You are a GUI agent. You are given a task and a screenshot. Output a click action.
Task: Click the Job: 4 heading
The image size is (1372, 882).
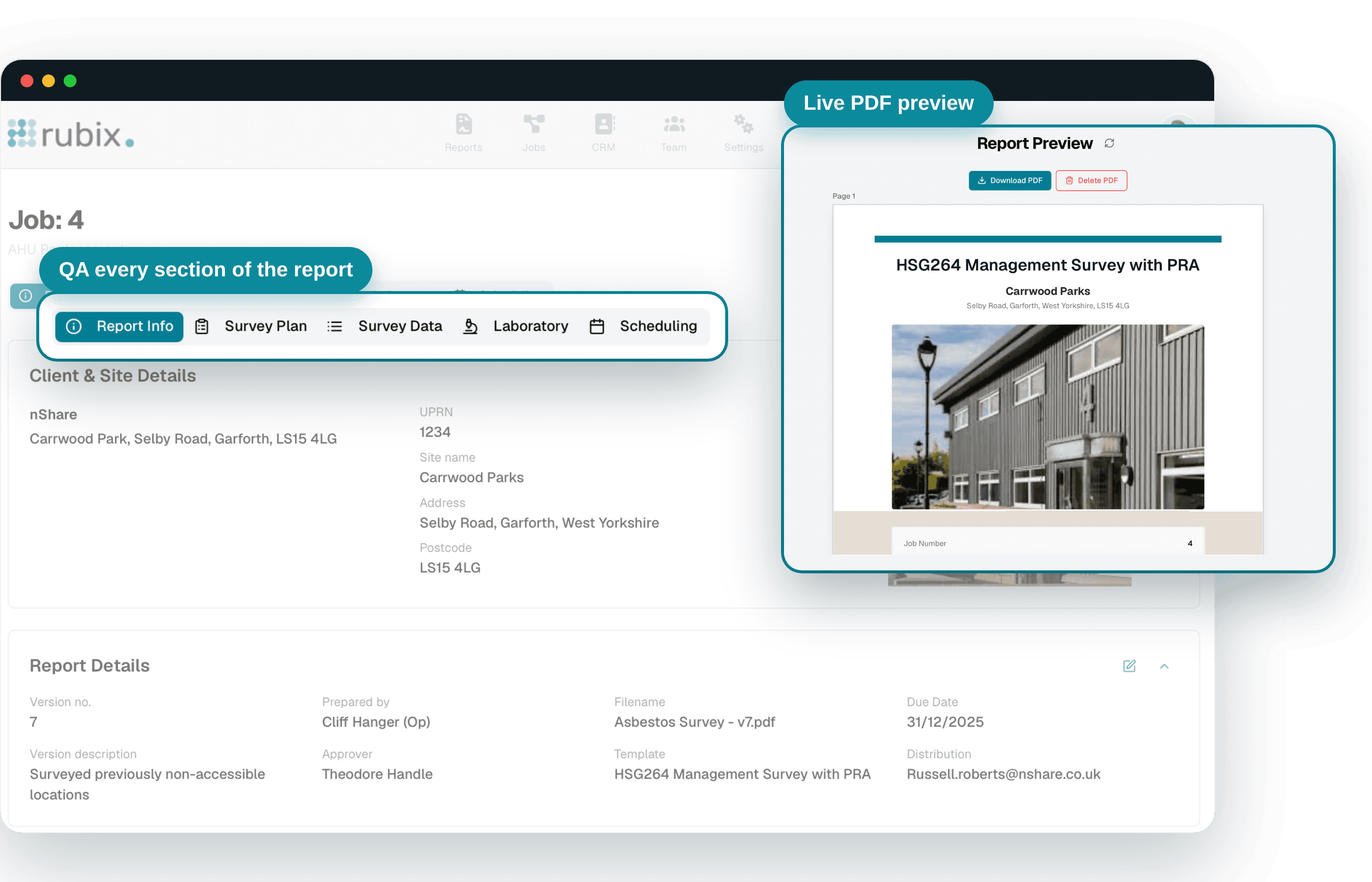tap(46, 220)
